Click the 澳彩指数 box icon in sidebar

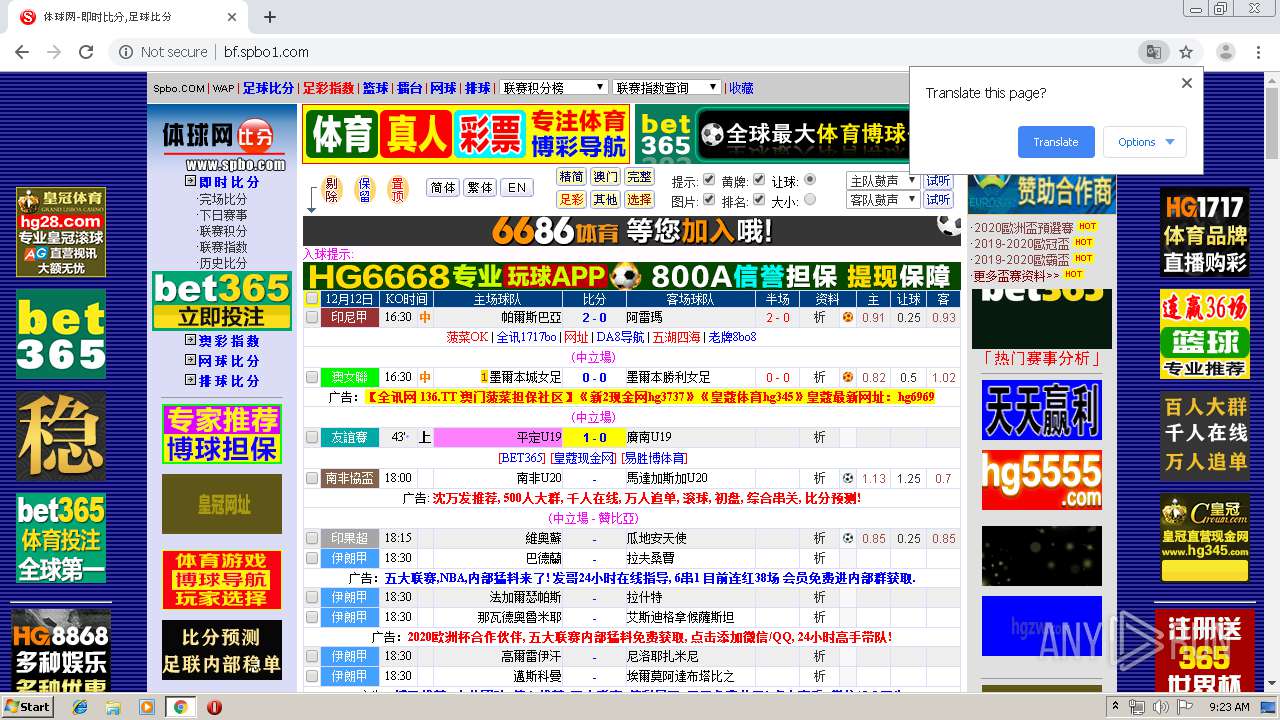(x=190, y=340)
